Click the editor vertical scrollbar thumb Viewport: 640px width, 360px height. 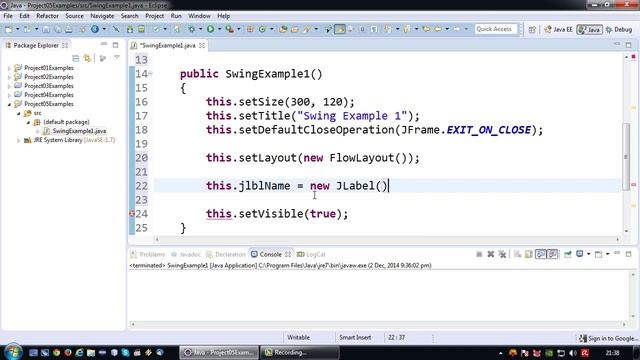[x=626, y=157]
